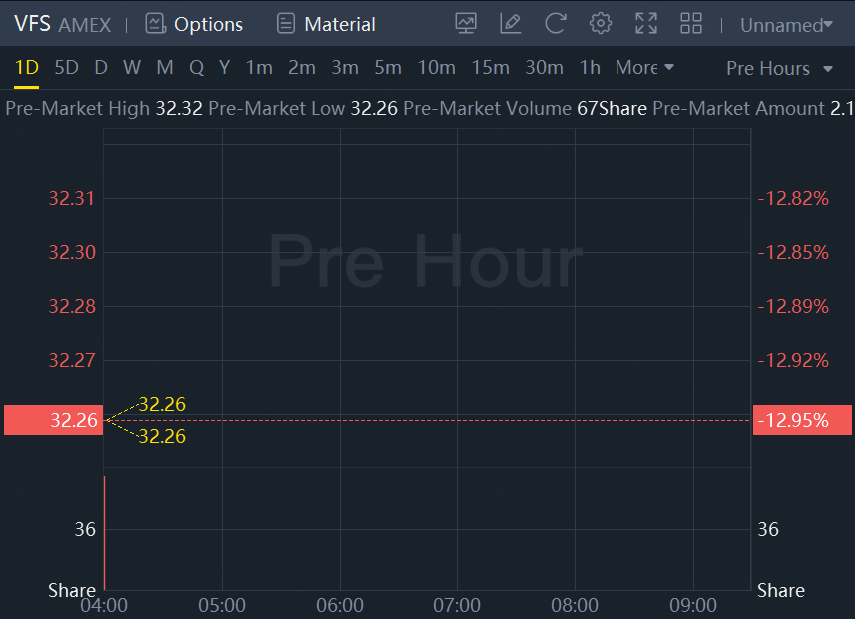Select the 15m interval tab
This screenshot has width=855, height=619.
490,68
